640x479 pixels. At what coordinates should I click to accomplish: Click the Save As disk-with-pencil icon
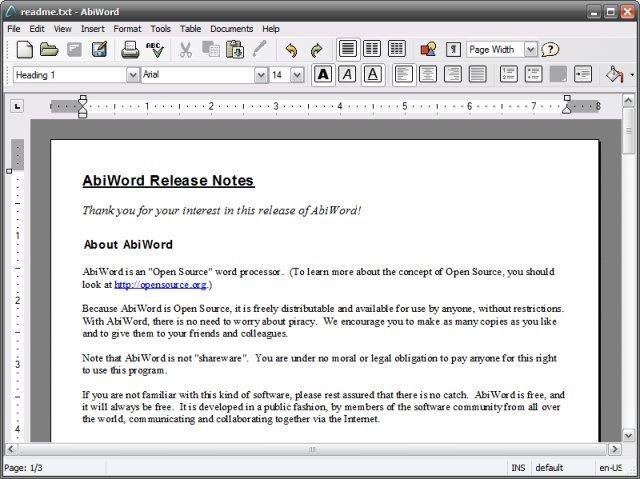[x=99, y=49]
